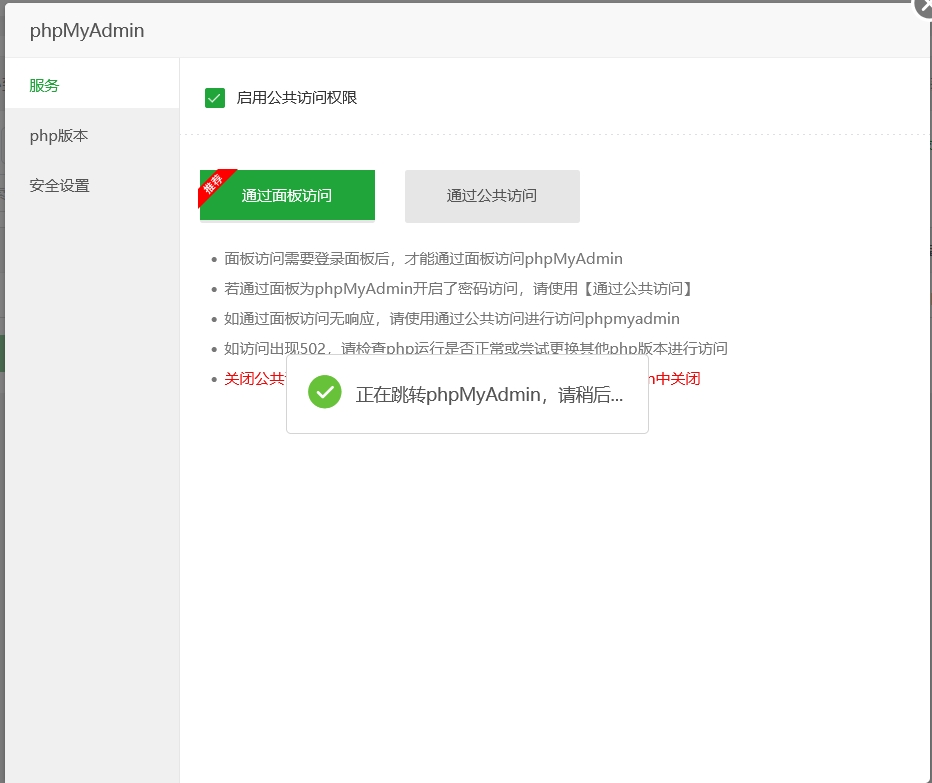Image resolution: width=932 pixels, height=783 pixels.
Task: Click the 通过公共访问 button
Action: [492, 196]
